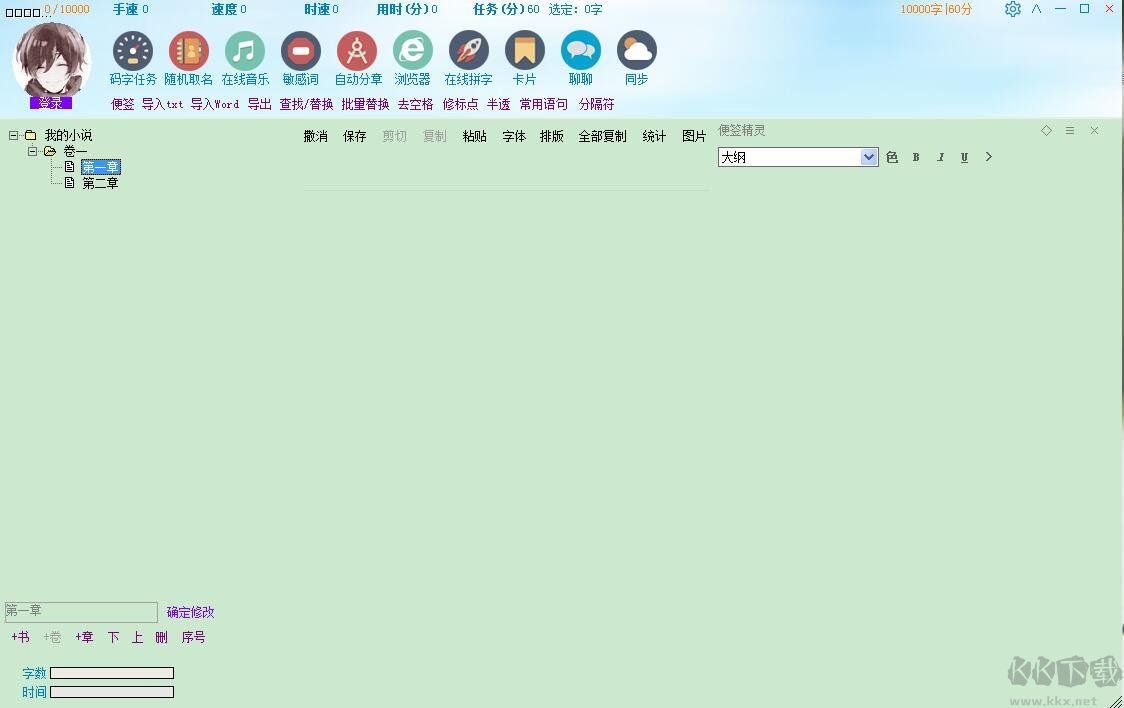Click +章 to add a new chapter
The image size is (1124, 708).
point(84,637)
